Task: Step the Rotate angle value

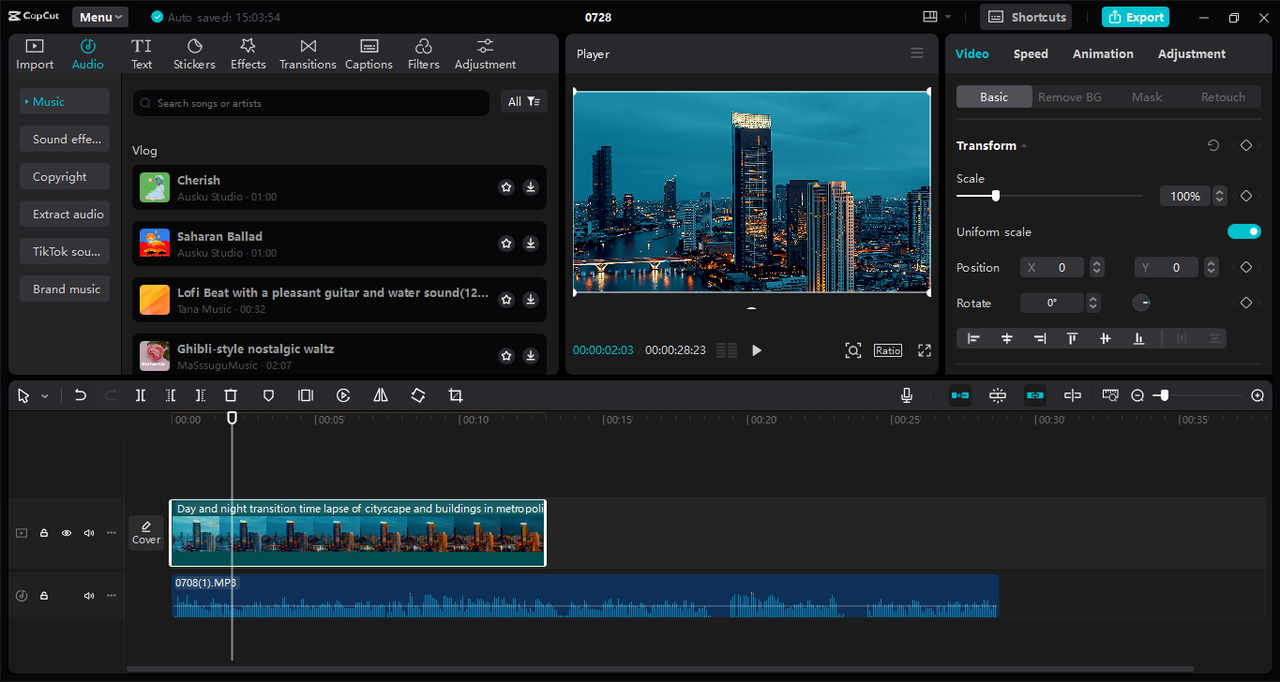Action: [1093, 303]
